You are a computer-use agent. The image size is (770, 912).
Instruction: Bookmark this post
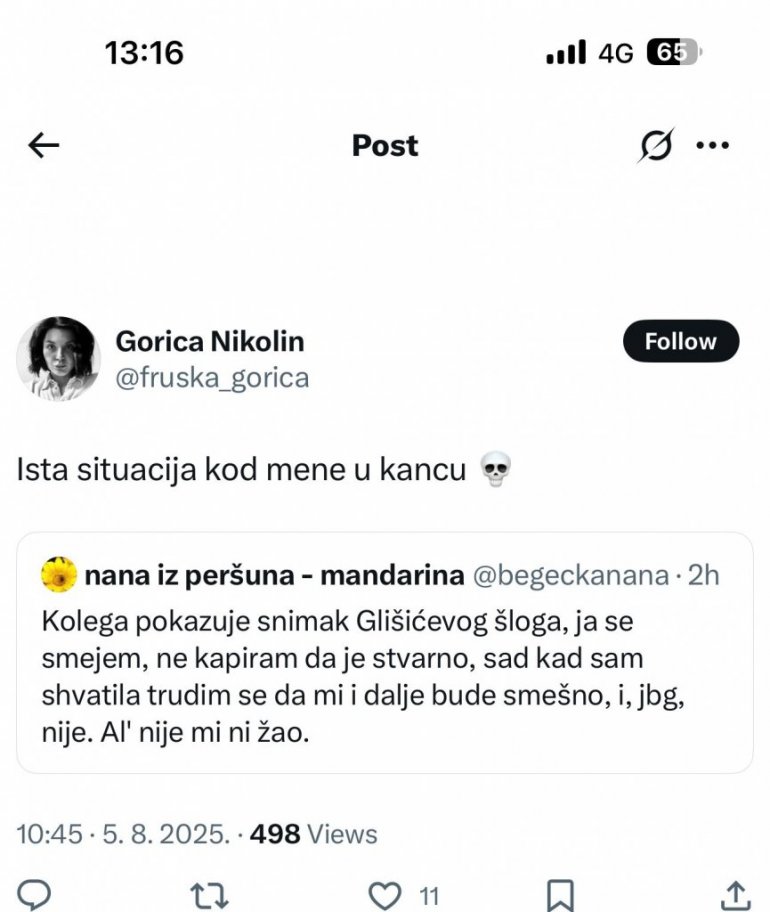click(562, 893)
